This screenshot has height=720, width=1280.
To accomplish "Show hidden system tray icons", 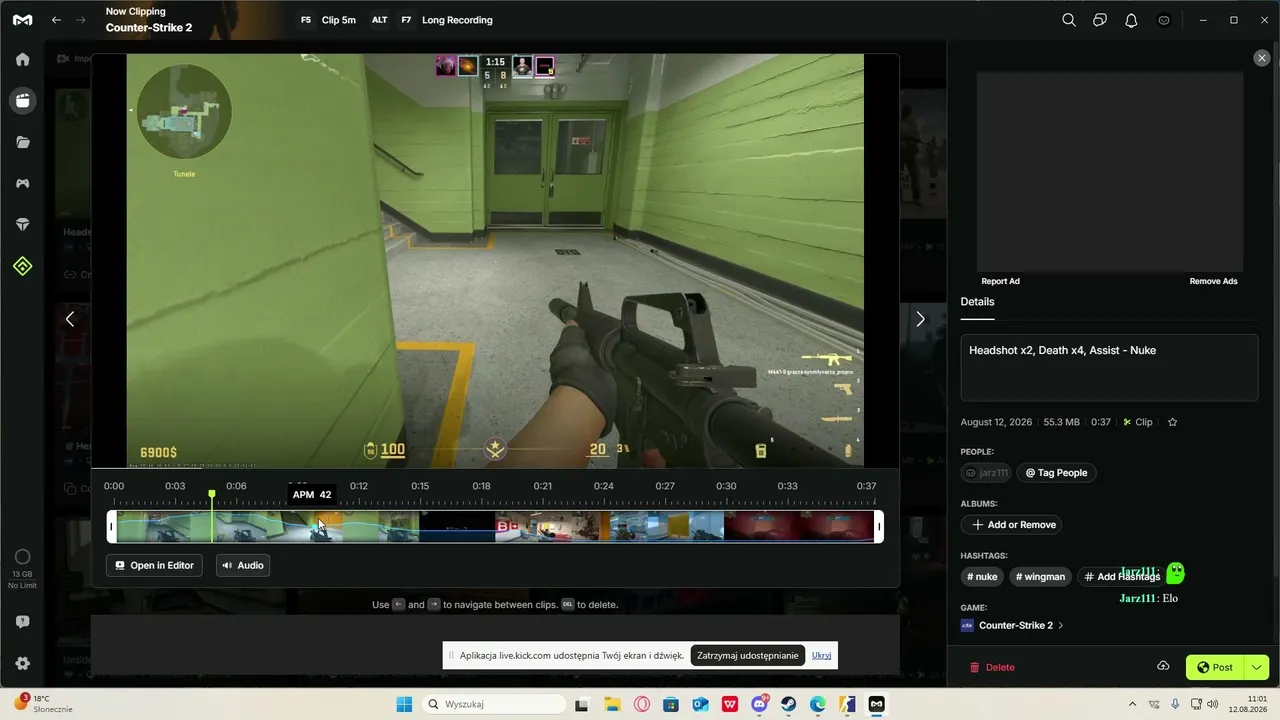I will coord(1132,704).
